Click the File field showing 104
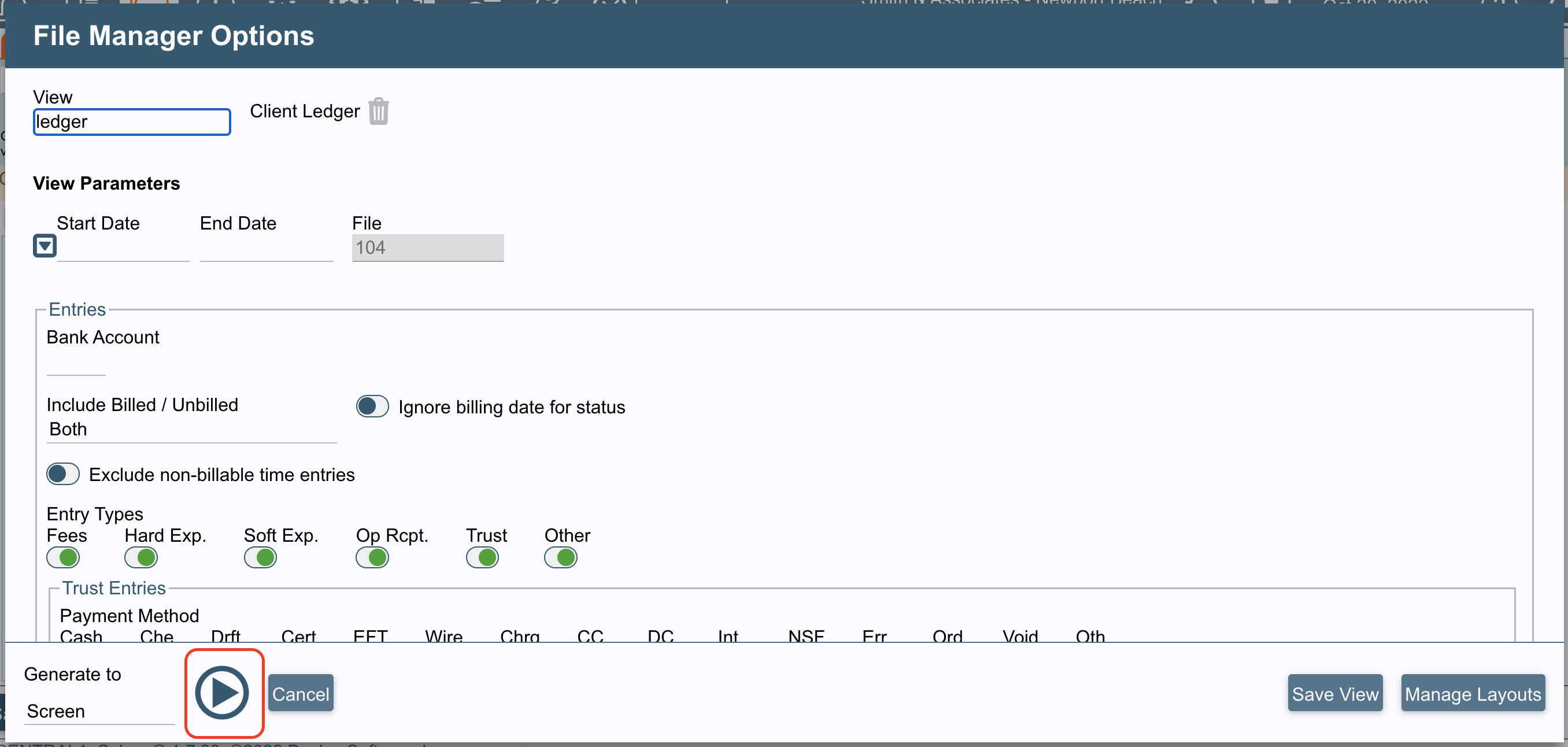 427,248
